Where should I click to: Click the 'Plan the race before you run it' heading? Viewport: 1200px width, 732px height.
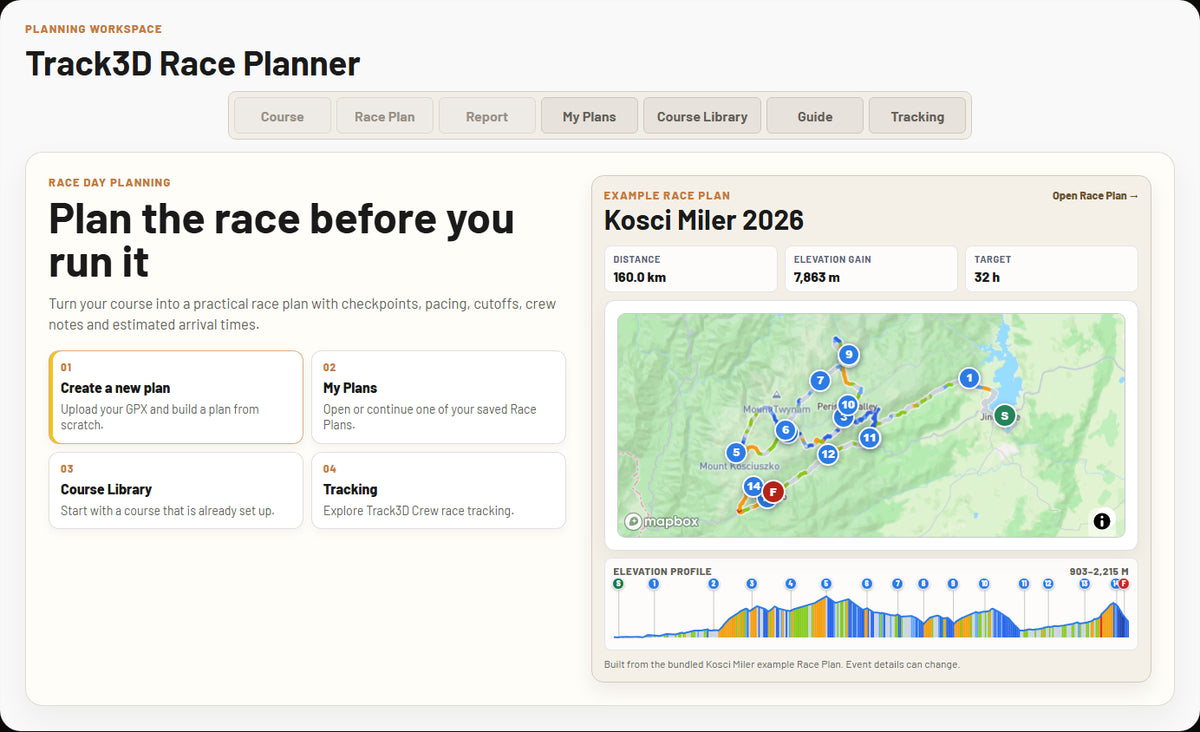[282, 240]
